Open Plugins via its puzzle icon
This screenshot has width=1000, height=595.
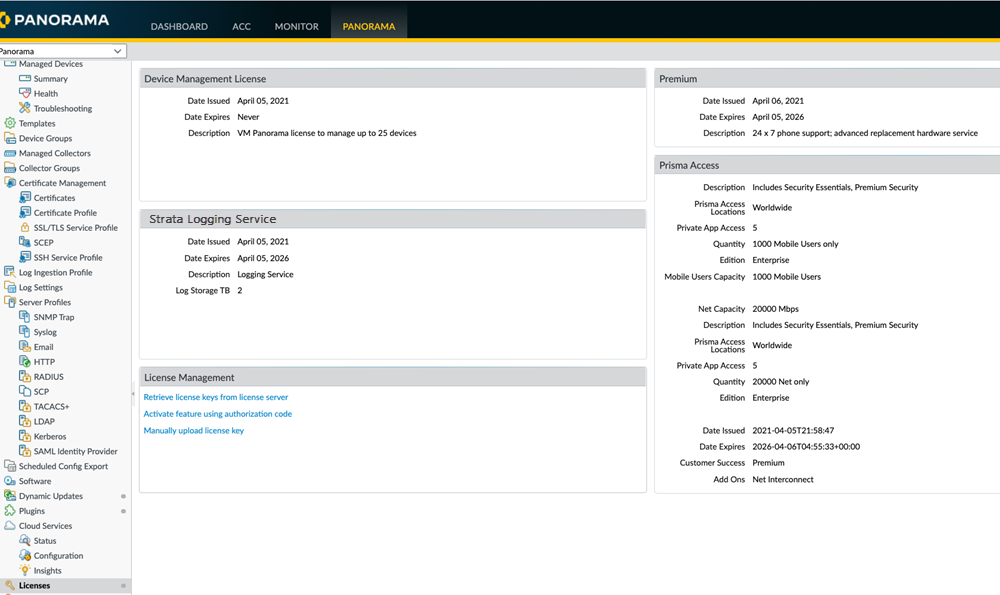pos(10,511)
